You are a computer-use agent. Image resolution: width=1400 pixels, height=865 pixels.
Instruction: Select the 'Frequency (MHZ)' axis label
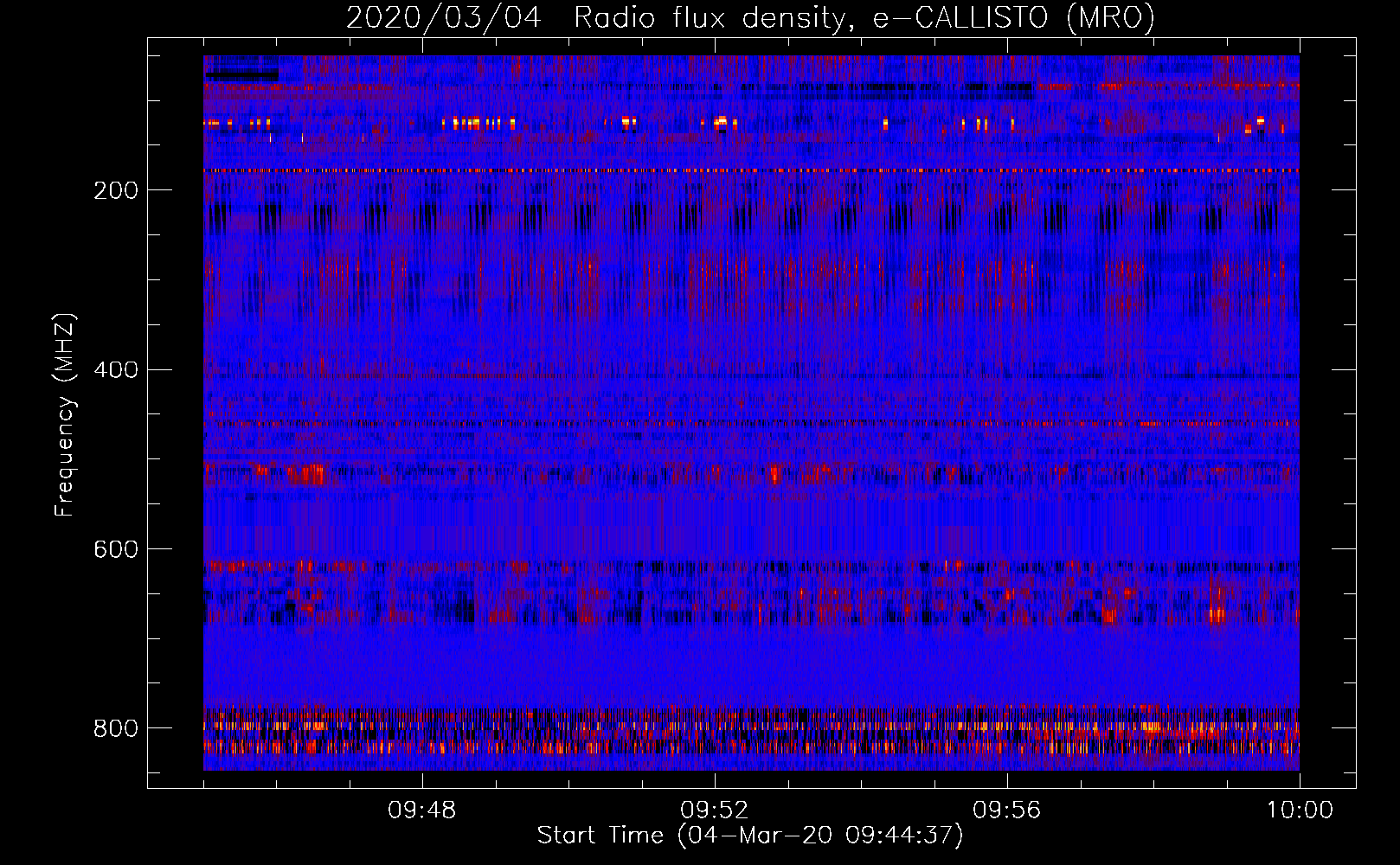[65, 414]
